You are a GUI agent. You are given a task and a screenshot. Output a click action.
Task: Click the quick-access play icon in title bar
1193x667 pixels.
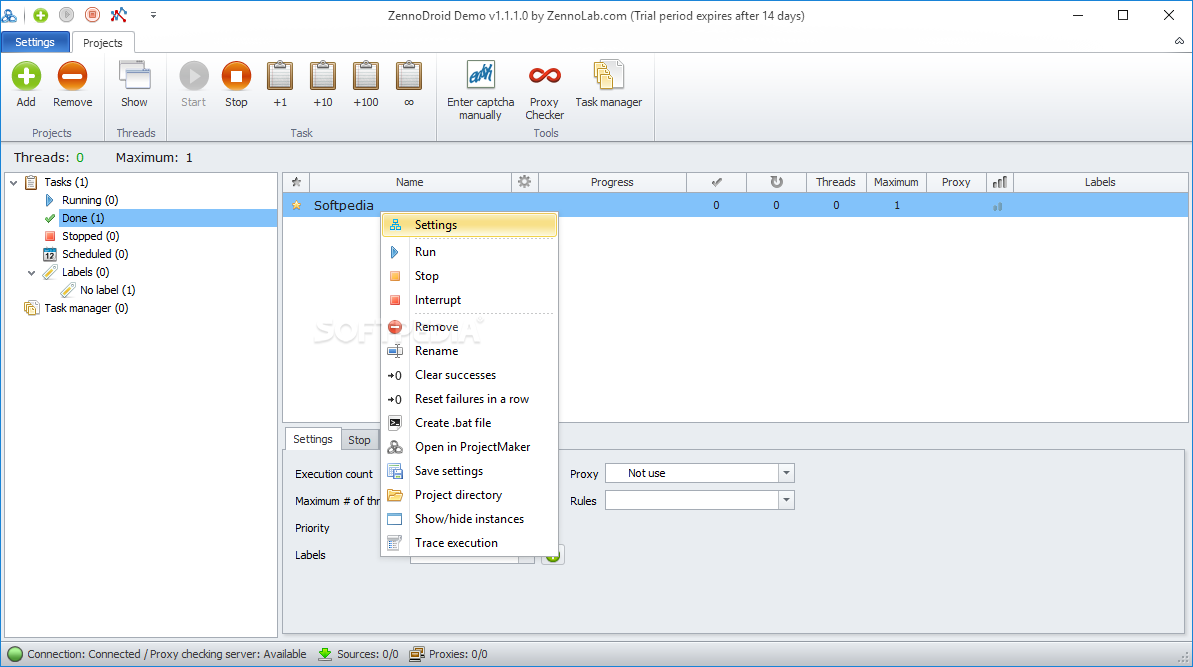pyautogui.click(x=66, y=14)
